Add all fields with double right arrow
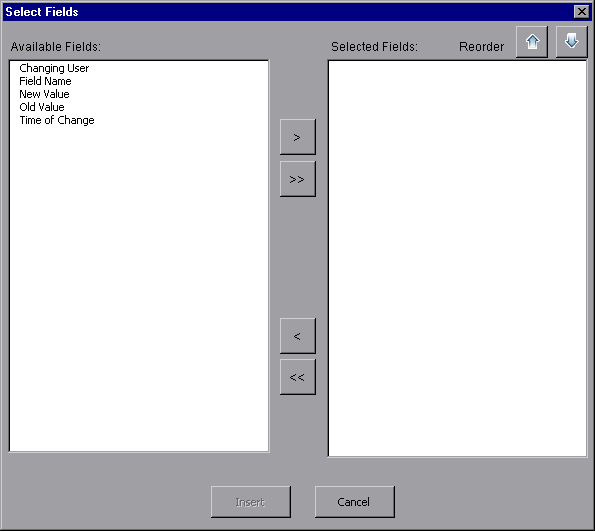 pos(298,179)
